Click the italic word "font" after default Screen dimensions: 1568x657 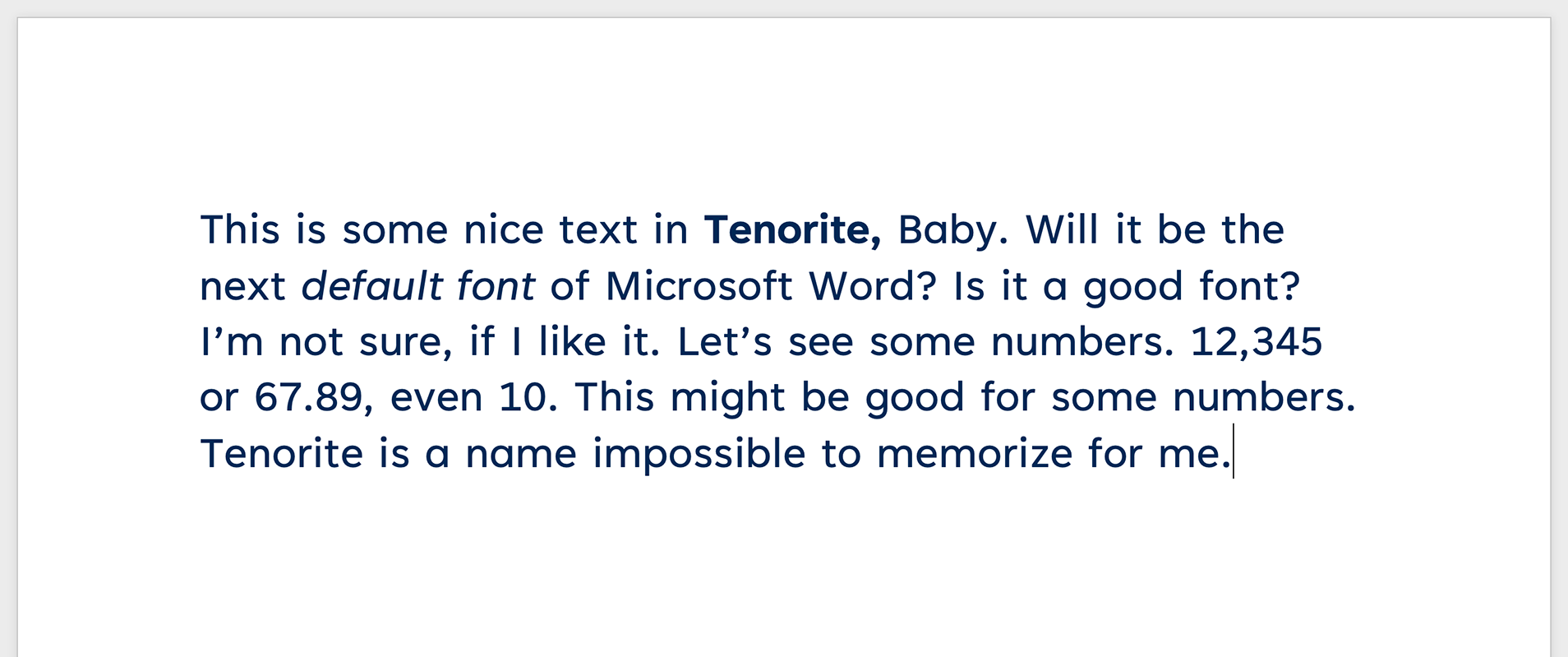pos(496,286)
